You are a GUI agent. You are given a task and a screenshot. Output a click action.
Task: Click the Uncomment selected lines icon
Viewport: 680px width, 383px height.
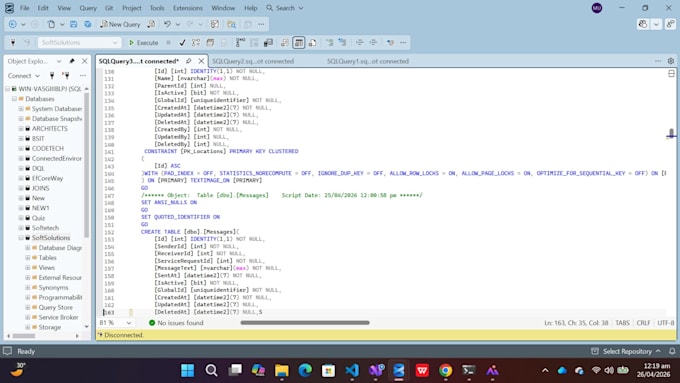343,43
